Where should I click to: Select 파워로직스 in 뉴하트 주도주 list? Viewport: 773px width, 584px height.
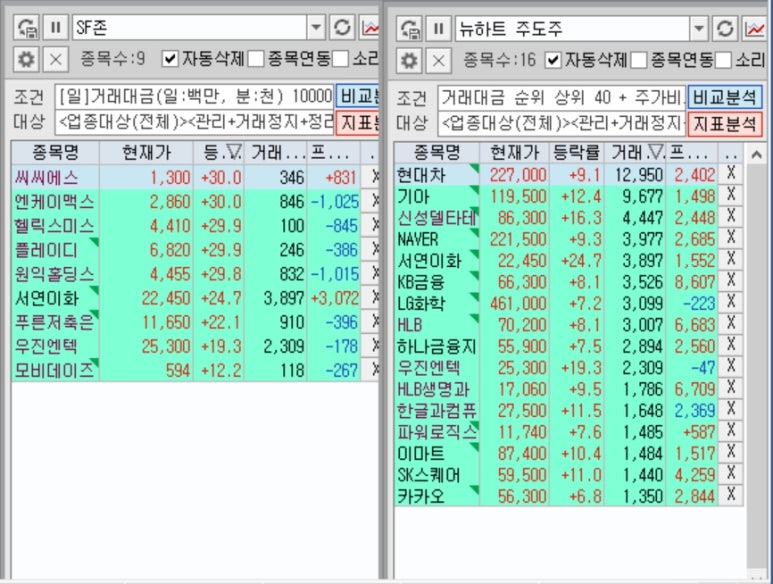click(x=437, y=432)
